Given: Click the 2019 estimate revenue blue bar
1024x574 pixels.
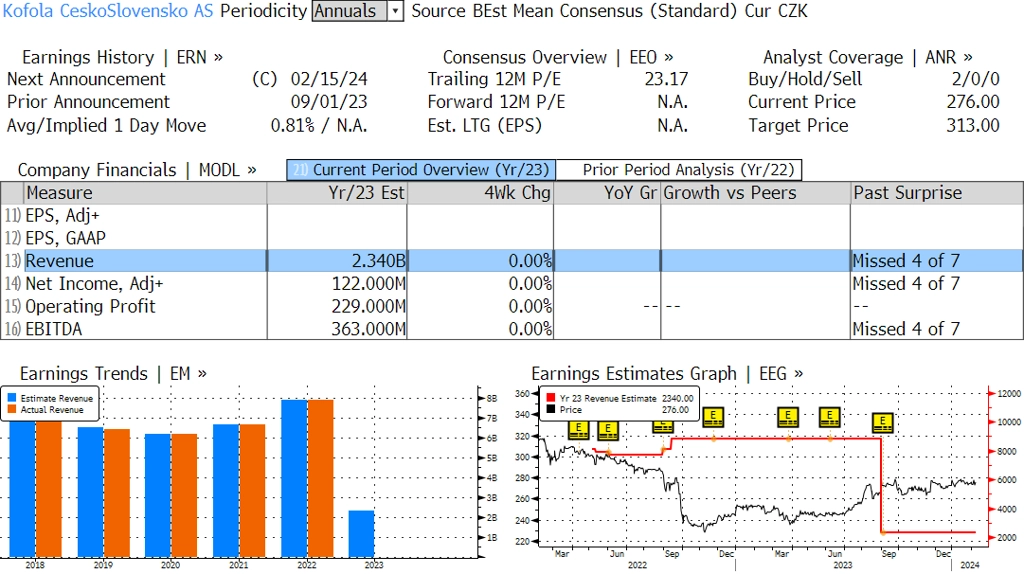Looking at the screenshot, I should [x=90, y=492].
